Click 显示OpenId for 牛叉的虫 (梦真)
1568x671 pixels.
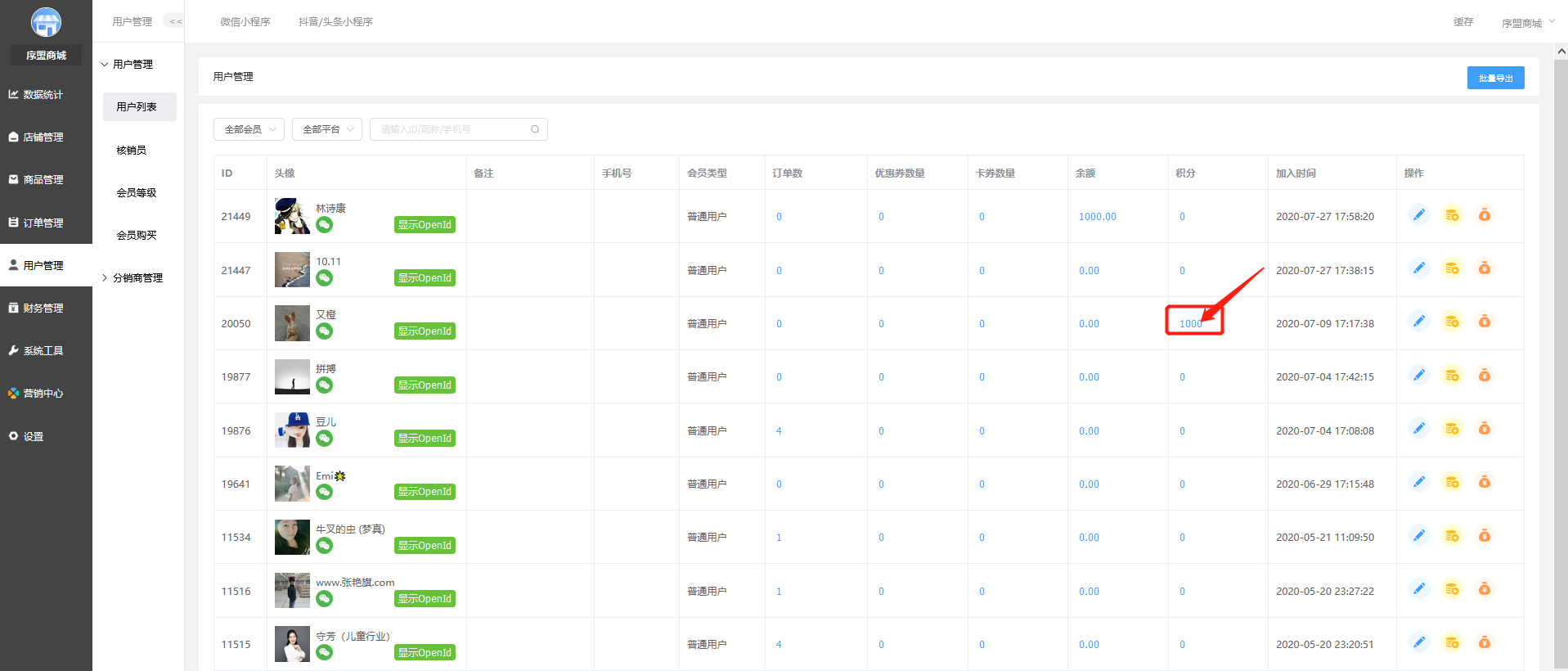pos(425,546)
